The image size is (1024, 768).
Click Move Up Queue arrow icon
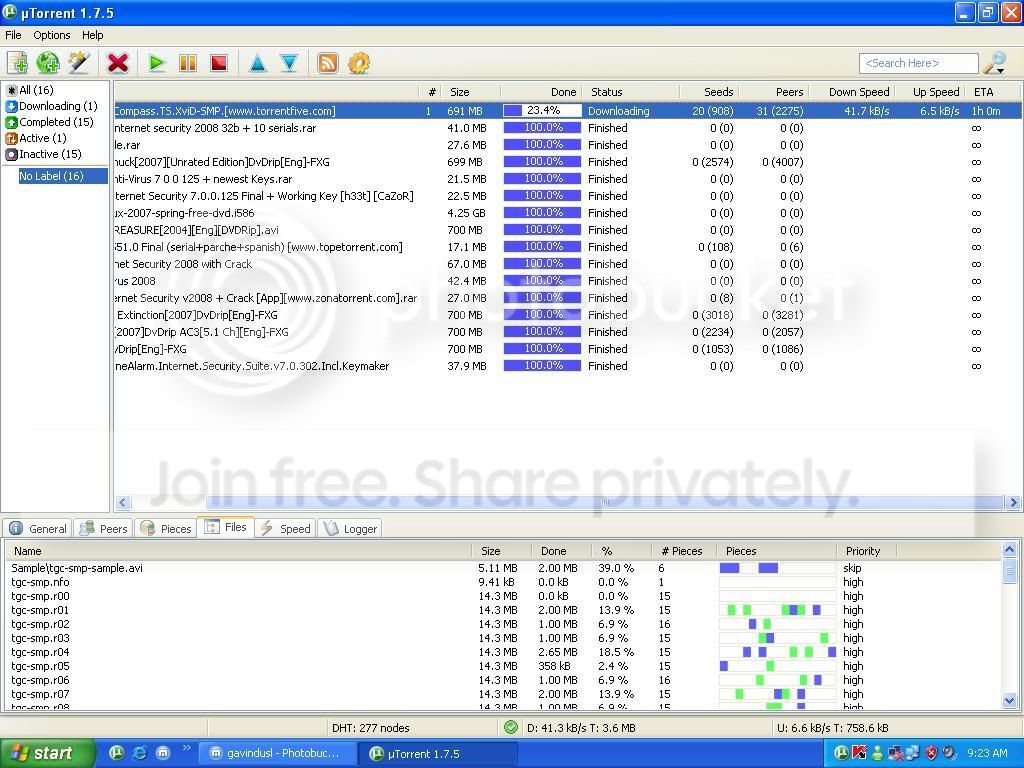[x=258, y=63]
